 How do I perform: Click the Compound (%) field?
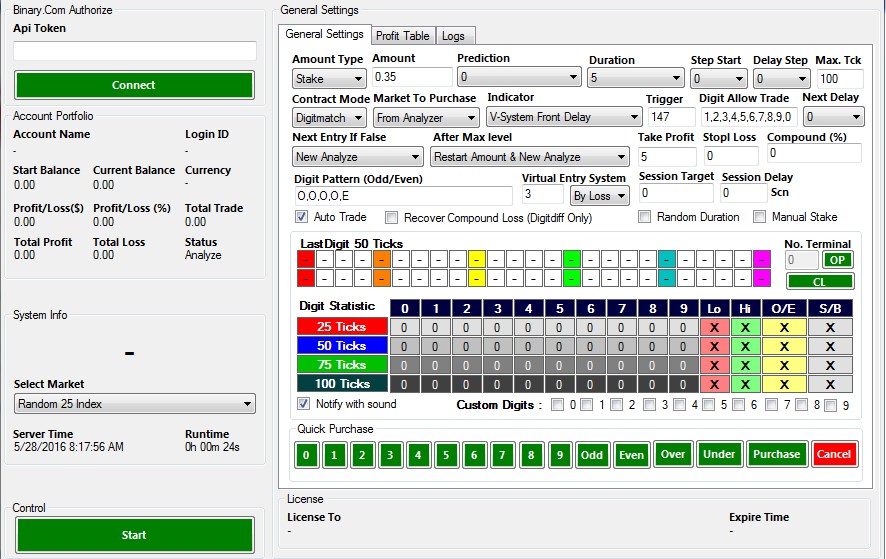[x=814, y=153]
